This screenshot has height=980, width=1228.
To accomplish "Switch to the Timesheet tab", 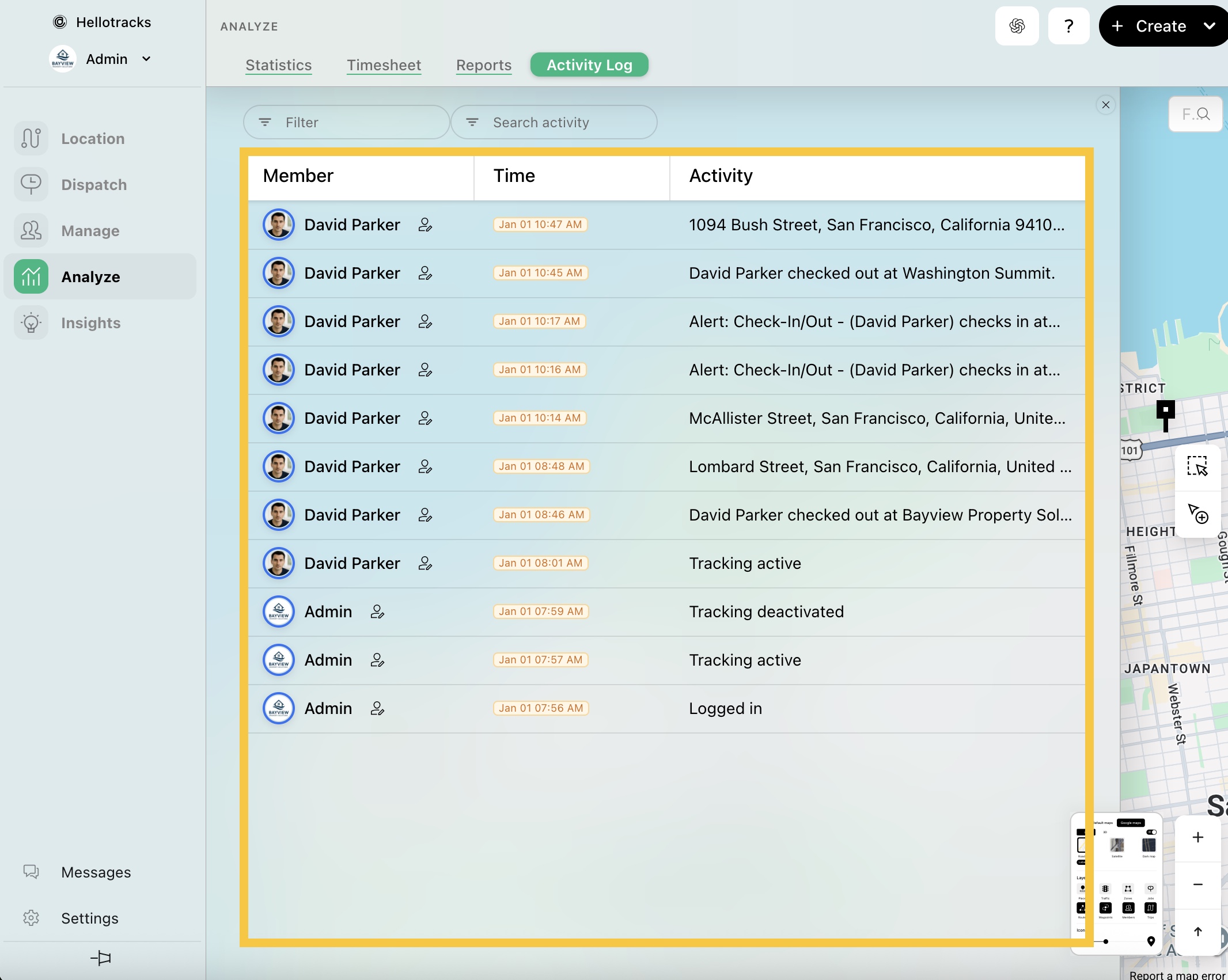I will 384,65.
